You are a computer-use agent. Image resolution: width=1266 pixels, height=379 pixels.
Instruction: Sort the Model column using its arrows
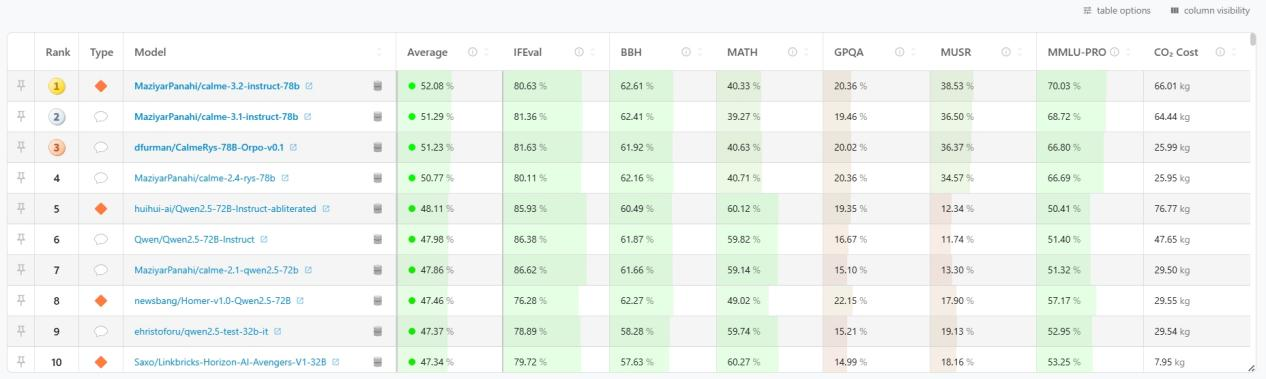[x=379, y=52]
